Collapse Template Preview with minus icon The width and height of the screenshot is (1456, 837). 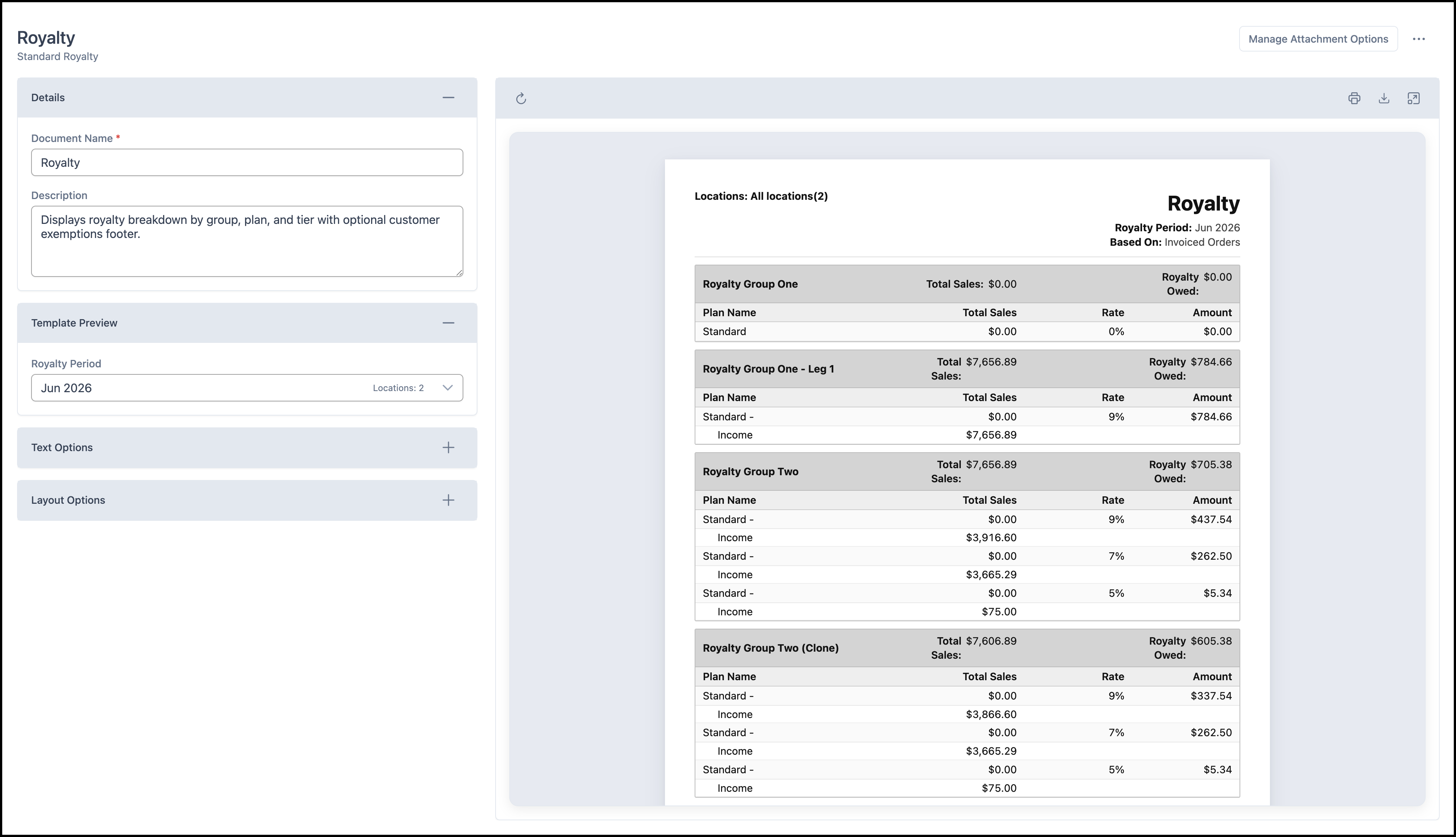tap(449, 323)
